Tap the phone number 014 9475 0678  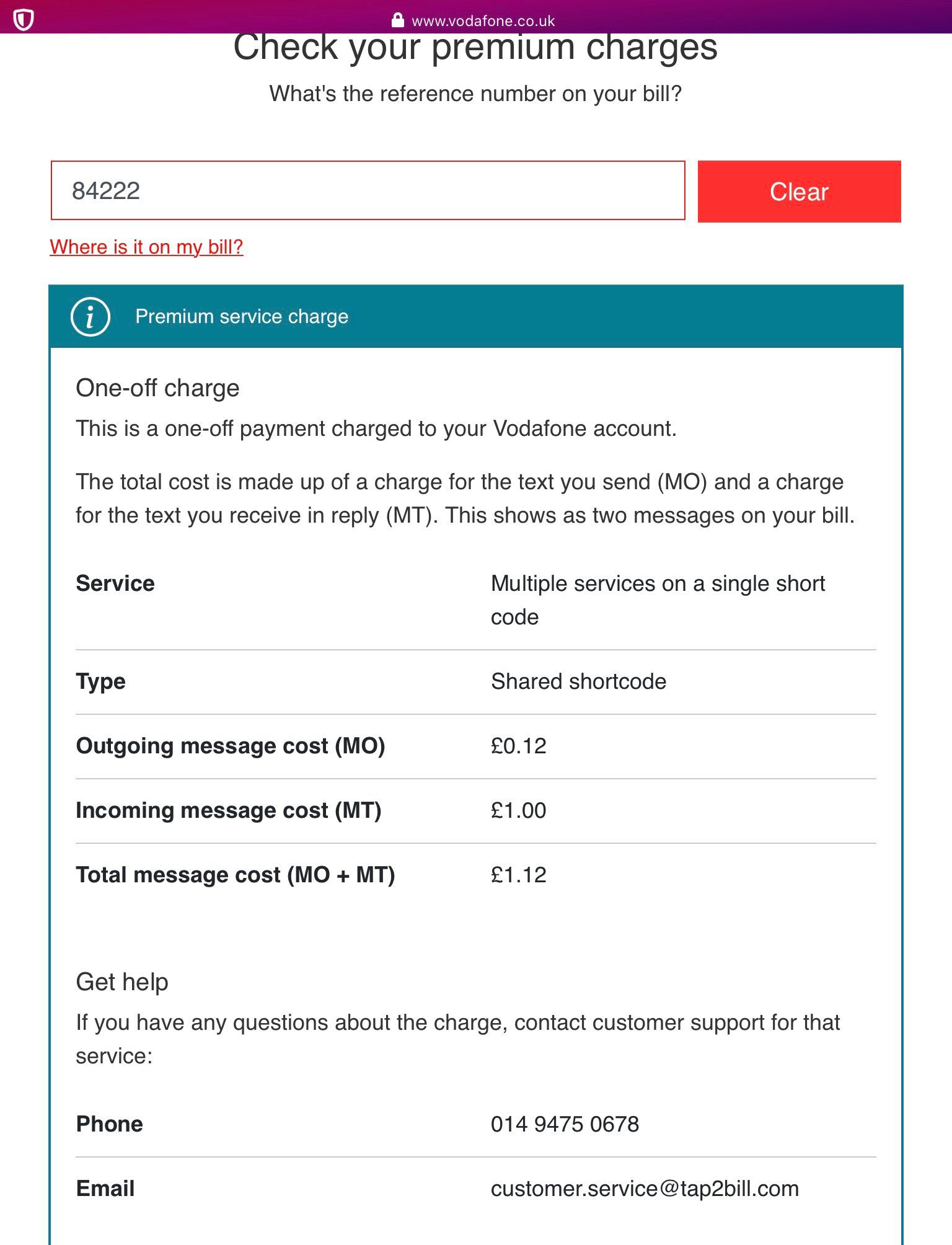tap(564, 1124)
